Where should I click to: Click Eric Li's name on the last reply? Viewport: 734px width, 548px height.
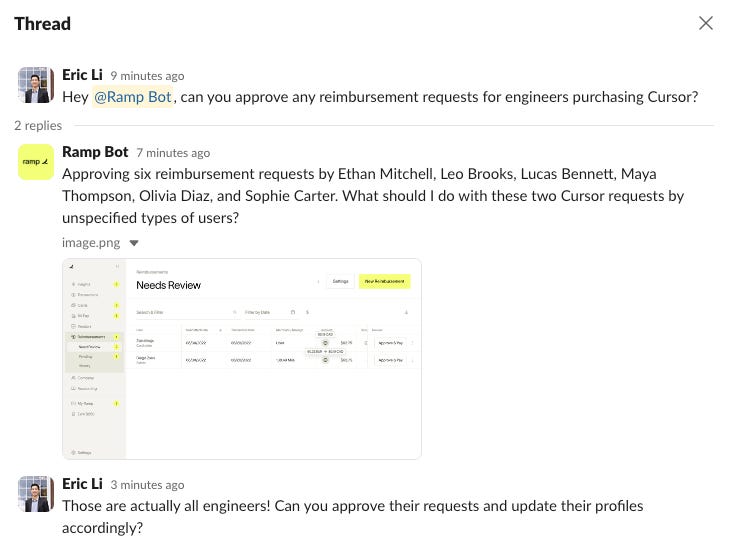coord(82,484)
